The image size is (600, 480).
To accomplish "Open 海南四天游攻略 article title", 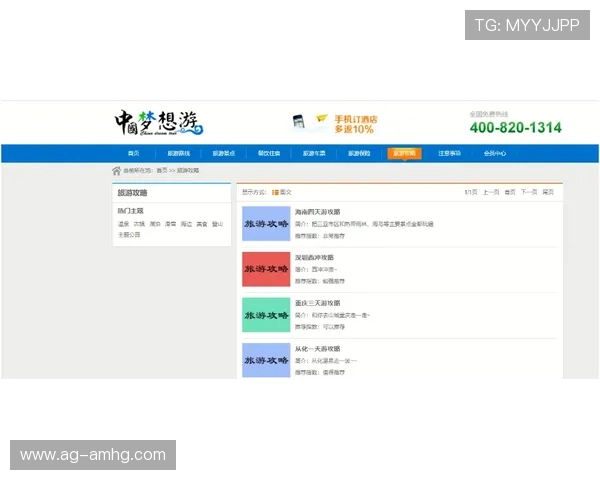I will point(318,212).
